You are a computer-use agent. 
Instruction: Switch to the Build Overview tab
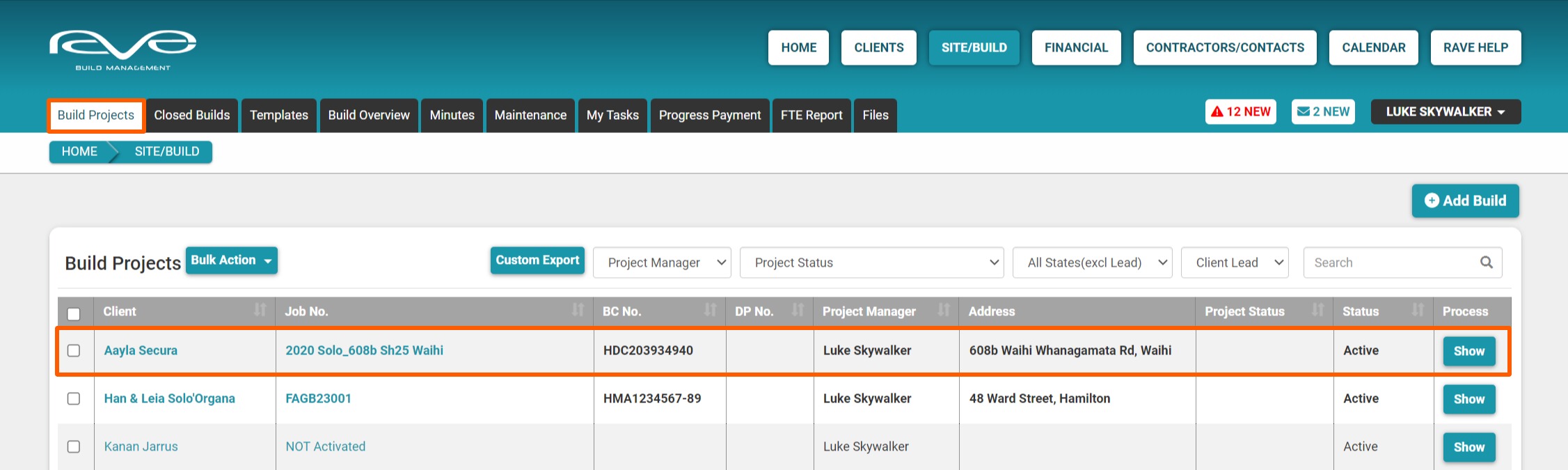click(369, 116)
